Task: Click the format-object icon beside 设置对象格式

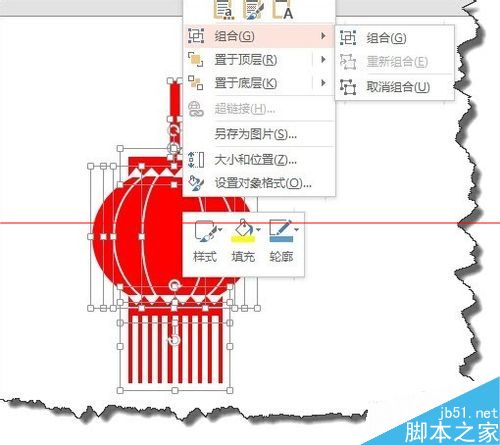Action: (x=196, y=183)
